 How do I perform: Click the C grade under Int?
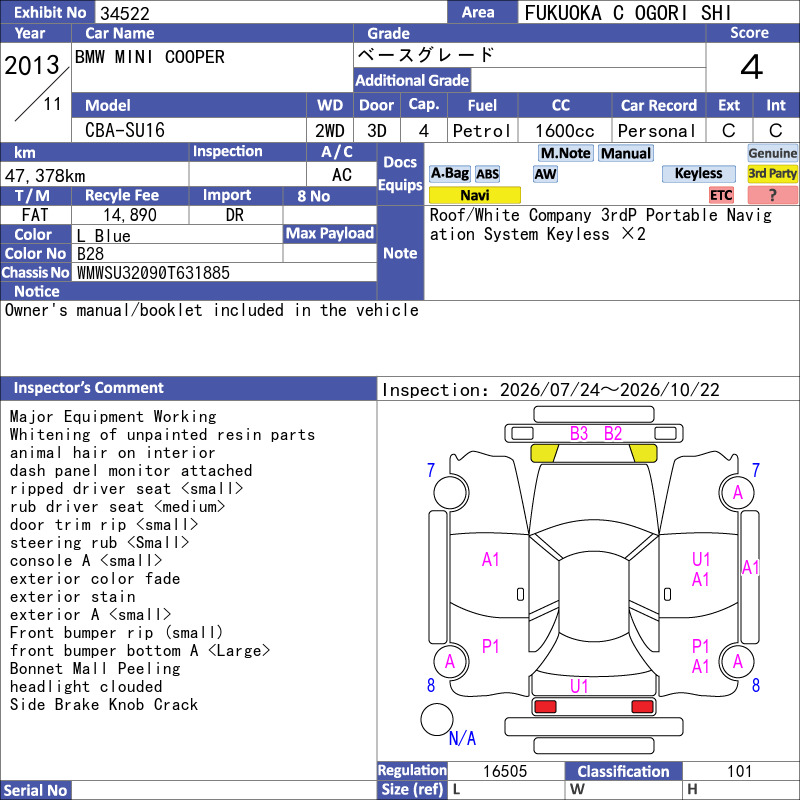click(x=776, y=131)
